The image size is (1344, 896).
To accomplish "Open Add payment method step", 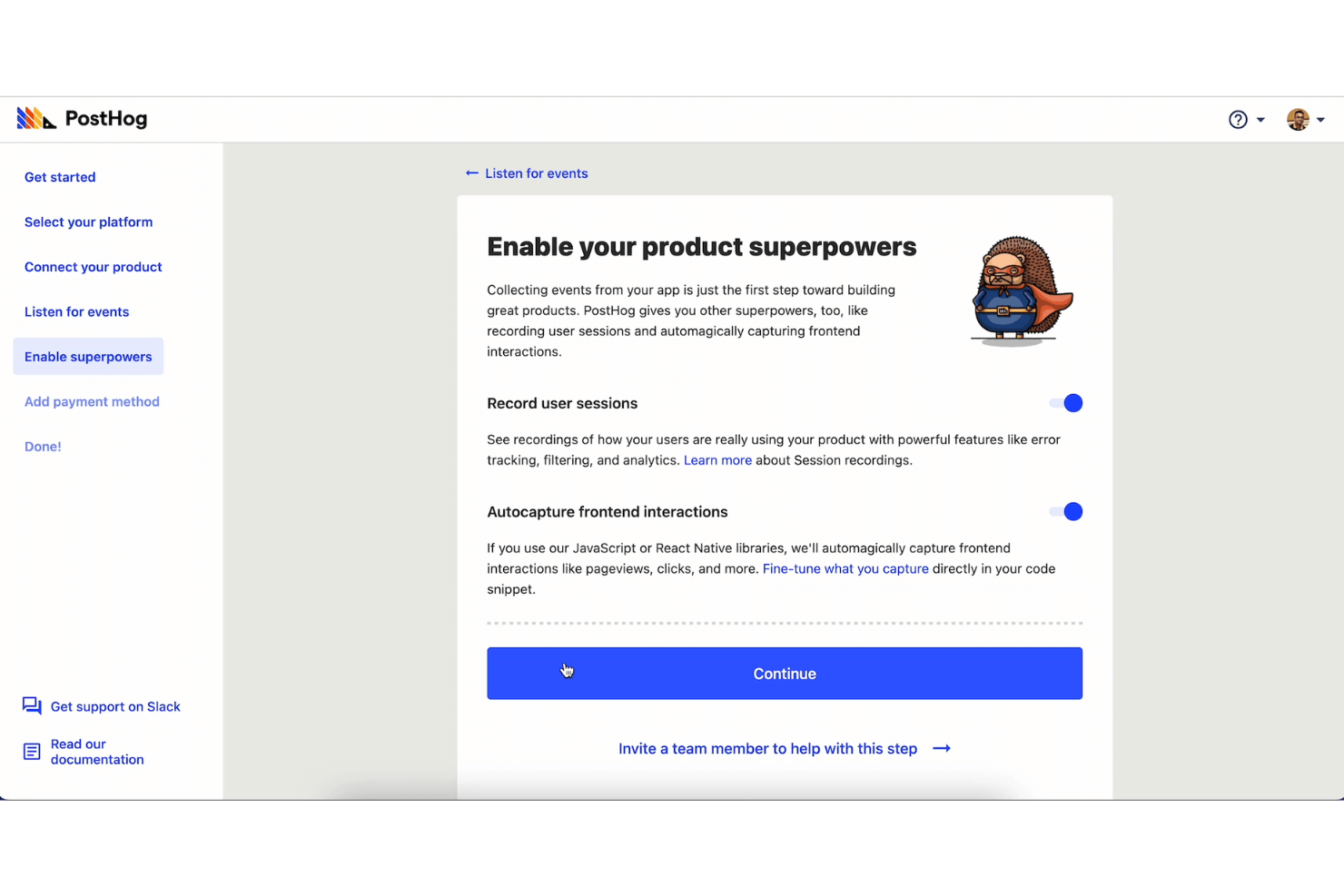I will (x=92, y=402).
